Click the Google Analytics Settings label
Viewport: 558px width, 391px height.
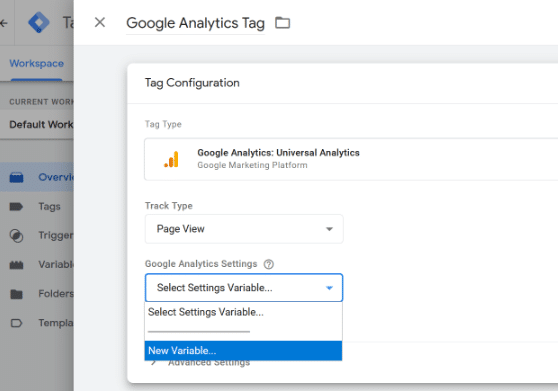click(x=201, y=264)
